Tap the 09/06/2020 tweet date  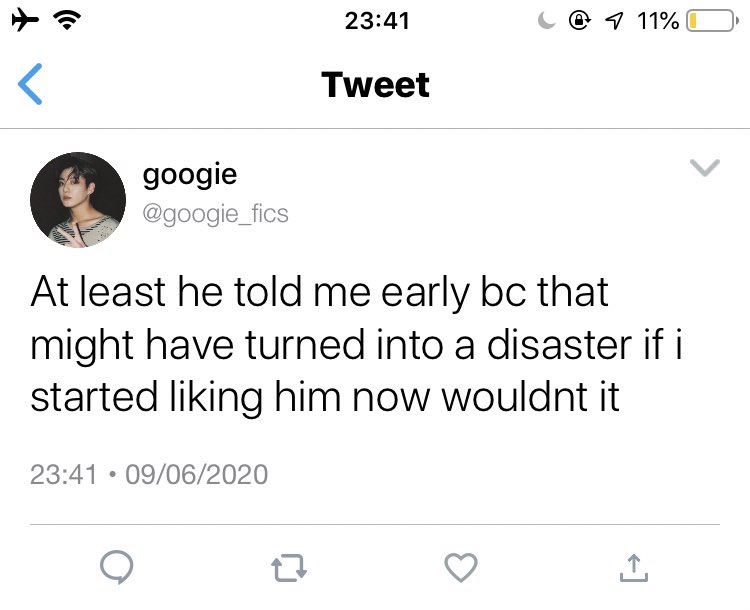tap(197, 475)
